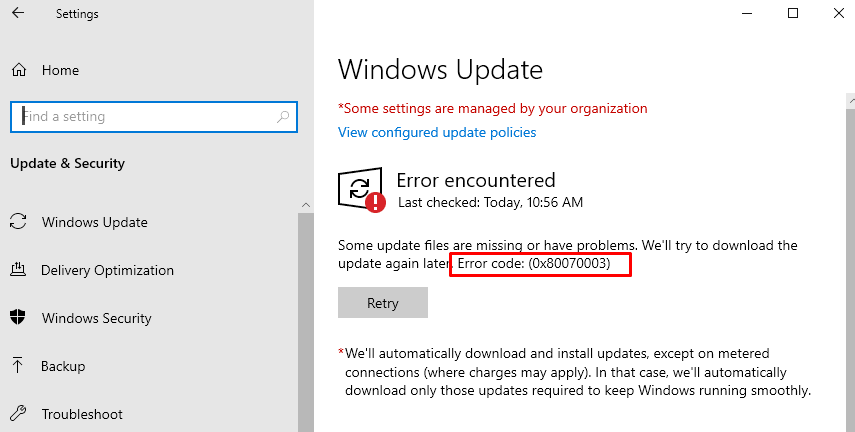Open the Windows Update sidebar item
The width and height of the screenshot is (855, 432).
tap(94, 222)
